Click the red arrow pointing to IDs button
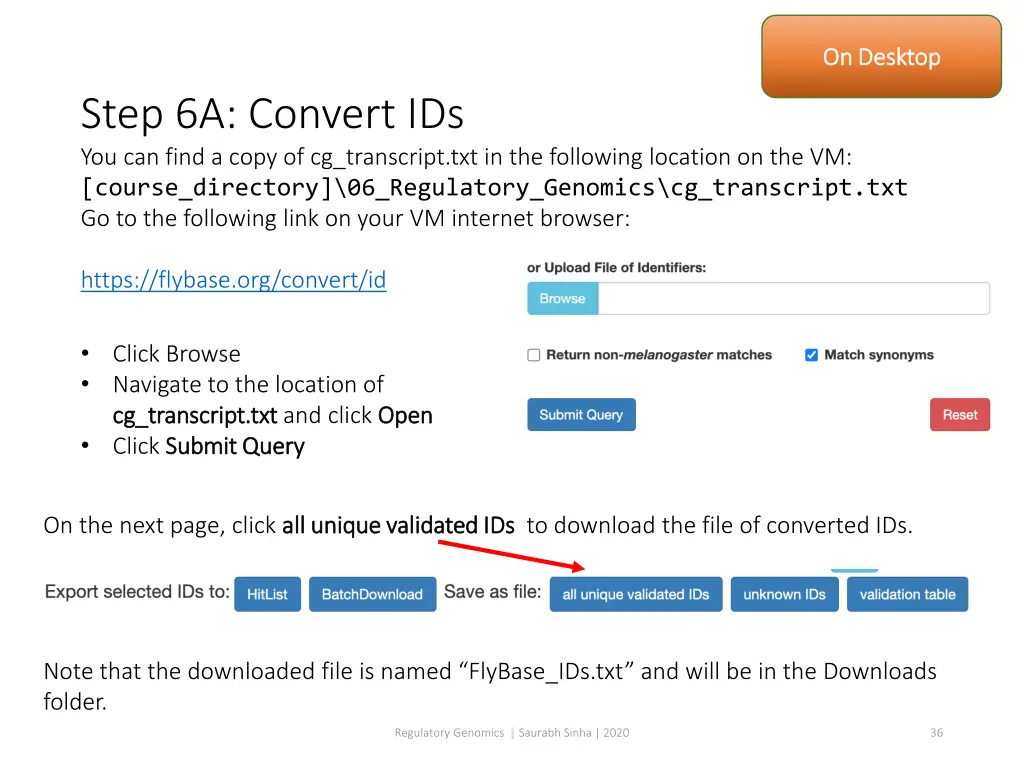The width and height of the screenshot is (1024, 768). tap(511, 555)
